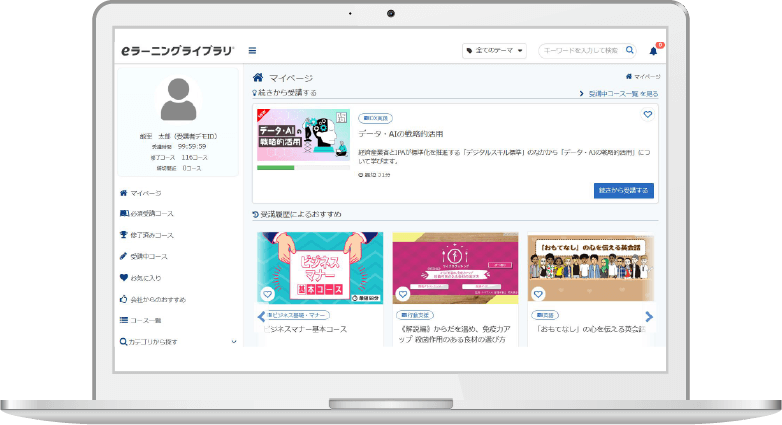Click the 続きから受講する button

(x=623, y=190)
